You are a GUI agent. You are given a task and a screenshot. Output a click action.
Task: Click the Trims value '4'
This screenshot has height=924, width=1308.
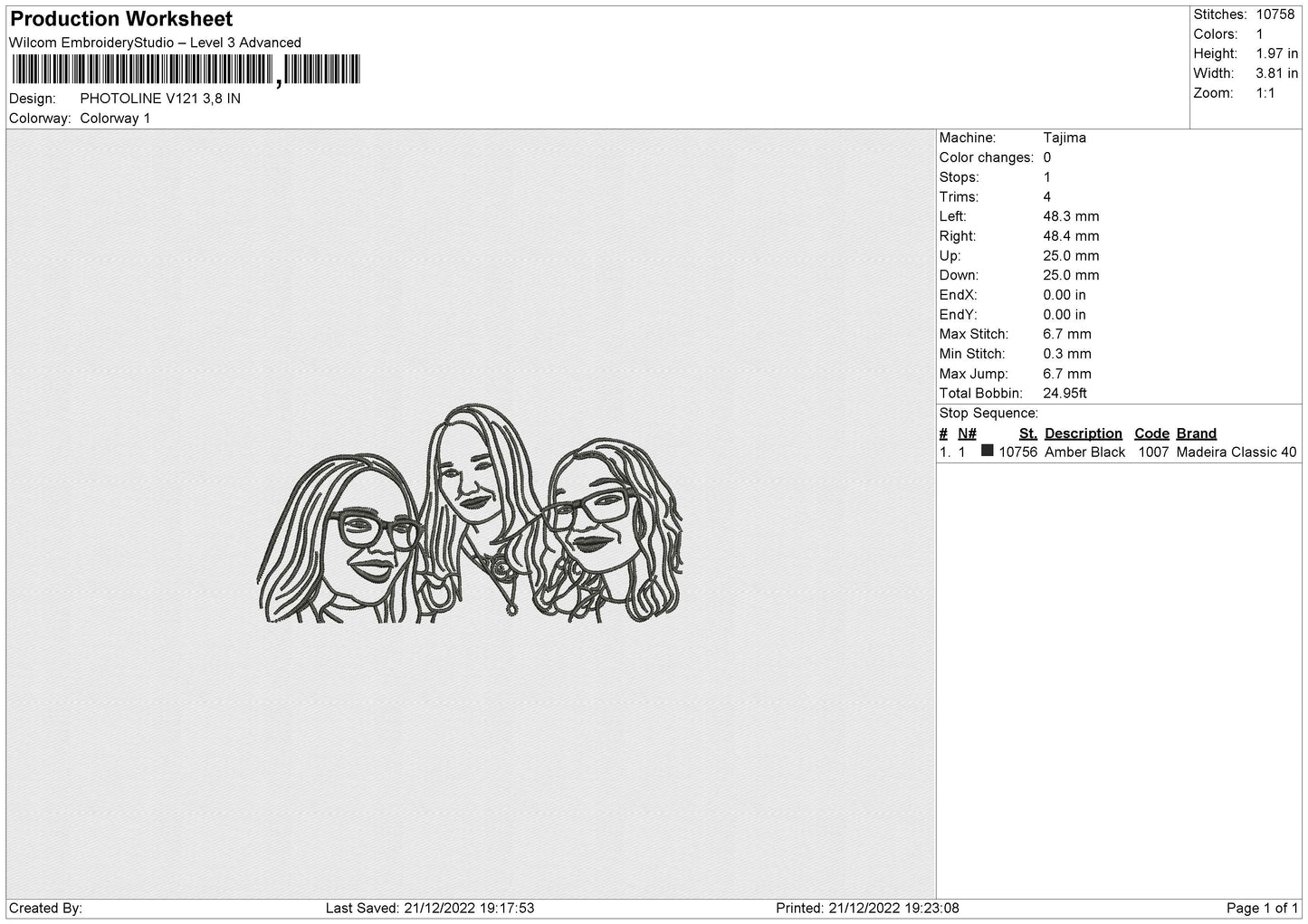[x=1047, y=197]
